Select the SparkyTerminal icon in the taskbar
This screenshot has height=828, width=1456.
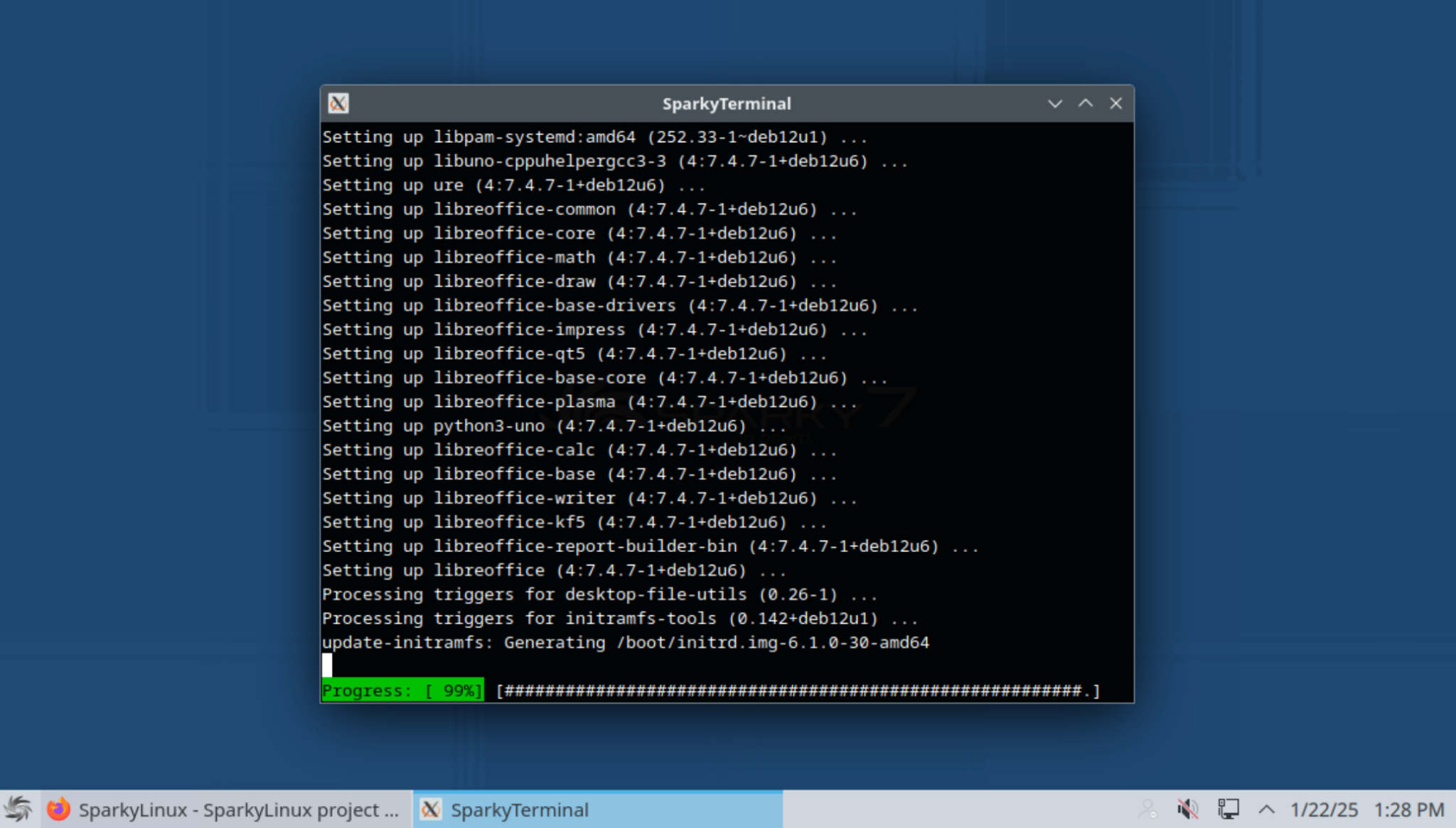pyautogui.click(x=432, y=809)
